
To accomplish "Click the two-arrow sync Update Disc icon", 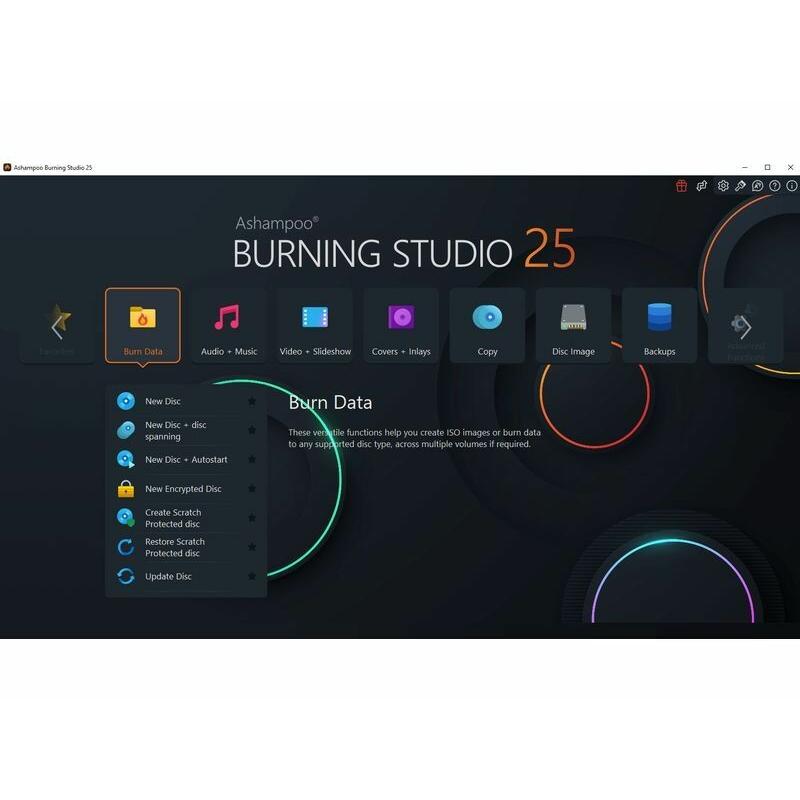I will (x=126, y=576).
